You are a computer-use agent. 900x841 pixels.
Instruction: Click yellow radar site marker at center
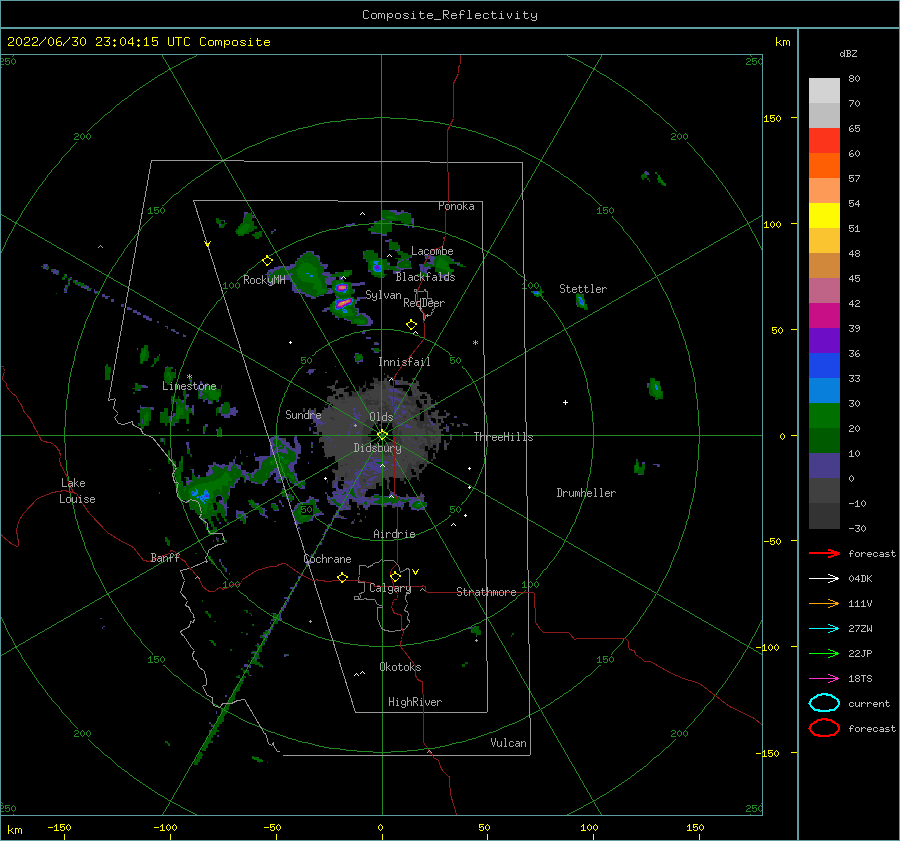(382, 435)
